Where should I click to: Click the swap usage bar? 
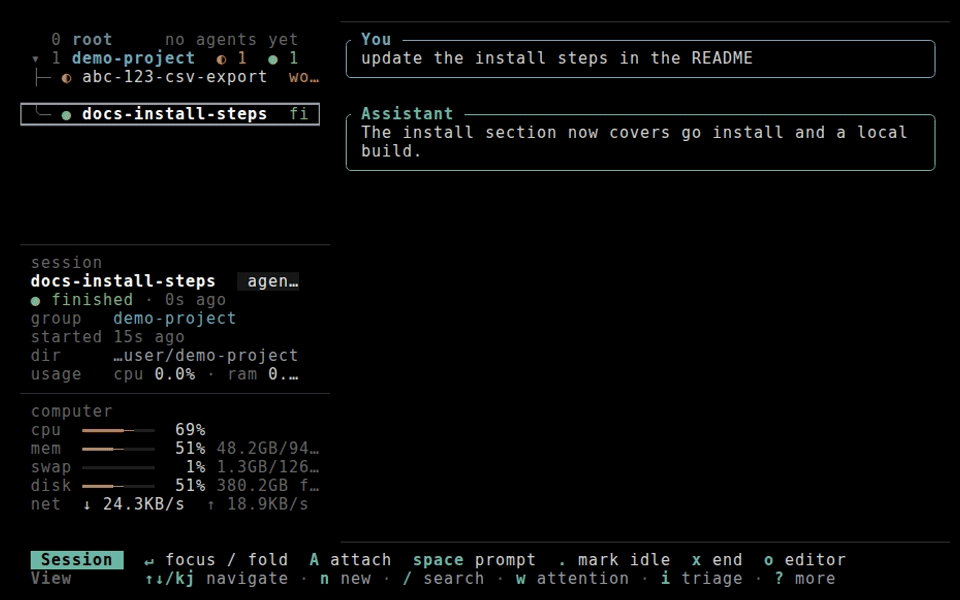[118, 468]
